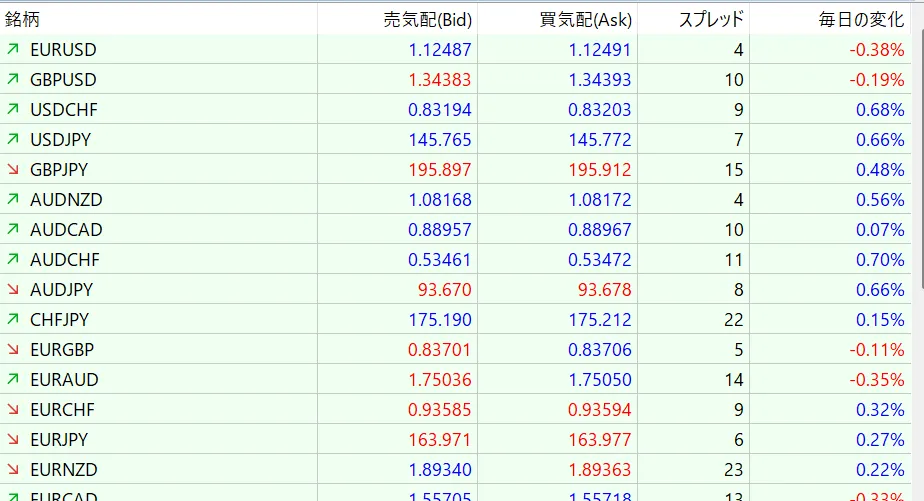The image size is (924, 501).
Task: Click EURUSD daily change -0.38%
Action: [877, 50]
